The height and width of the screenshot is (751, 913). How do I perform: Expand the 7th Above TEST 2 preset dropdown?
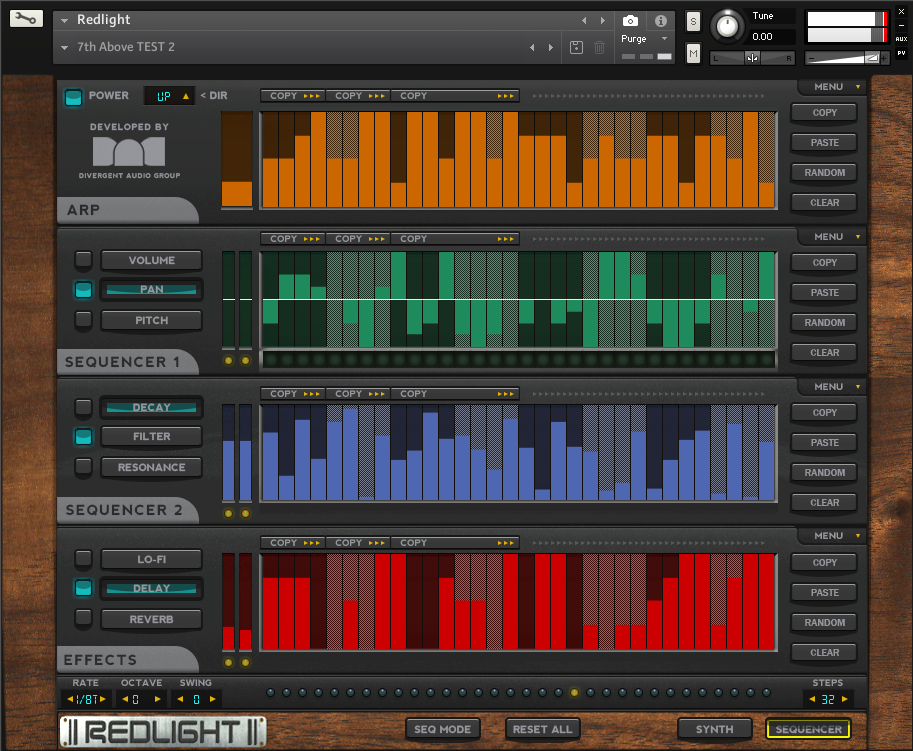(65, 47)
